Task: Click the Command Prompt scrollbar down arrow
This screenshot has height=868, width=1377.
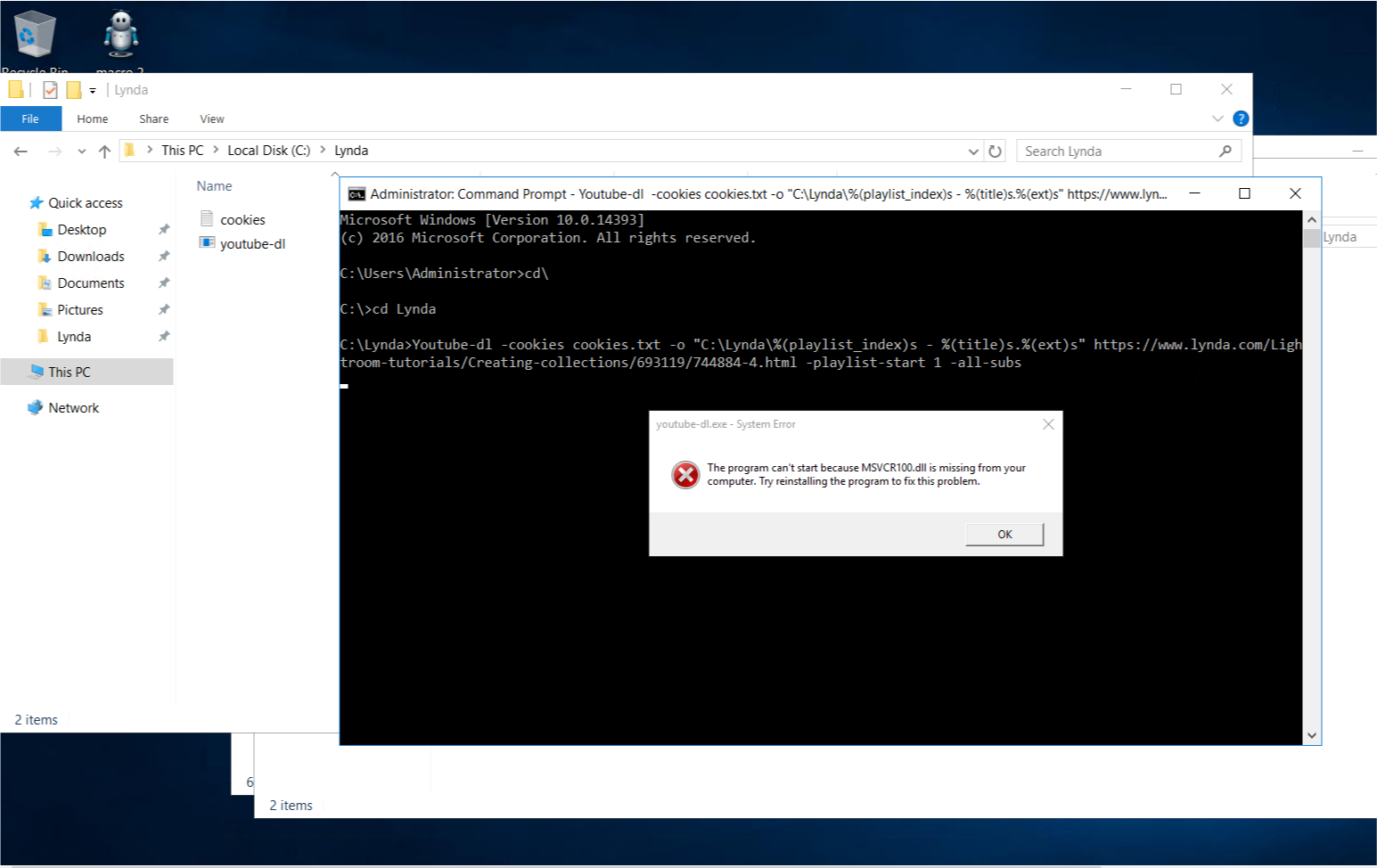Action: 1312,735
